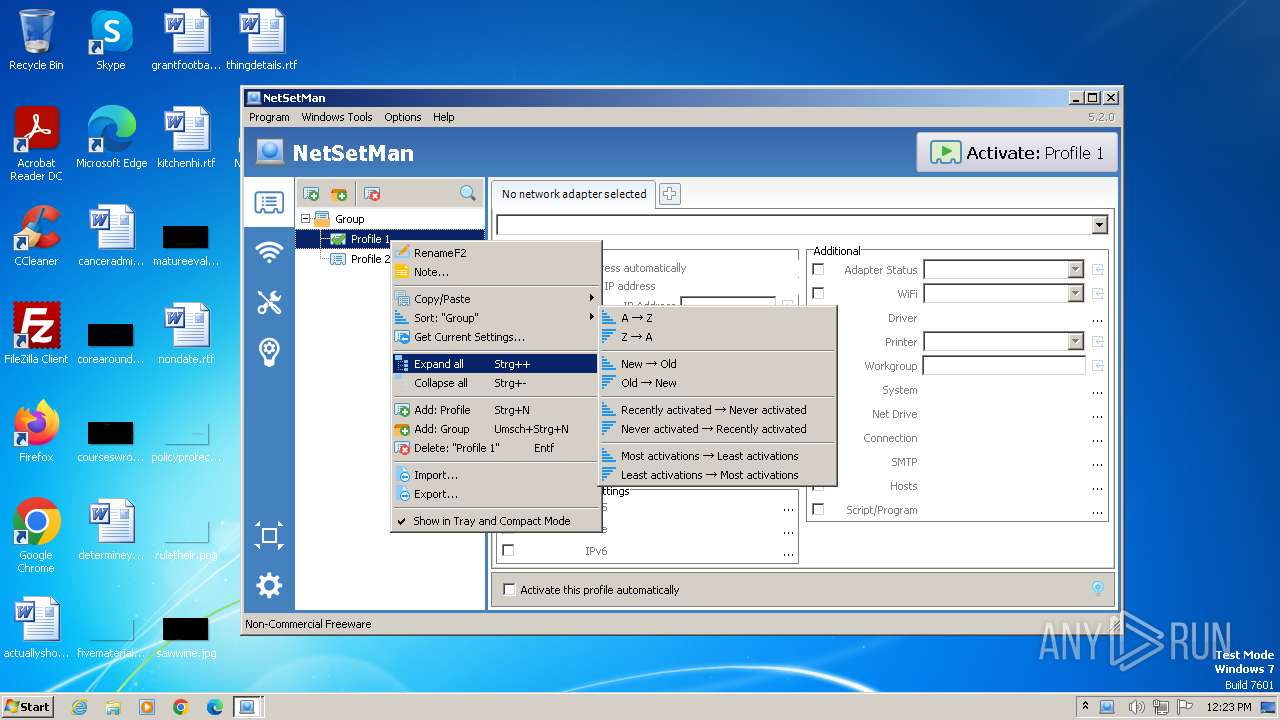Open Net Drive settings ellipsis button
This screenshot has width=1280, height=720.
point(1097,416)
